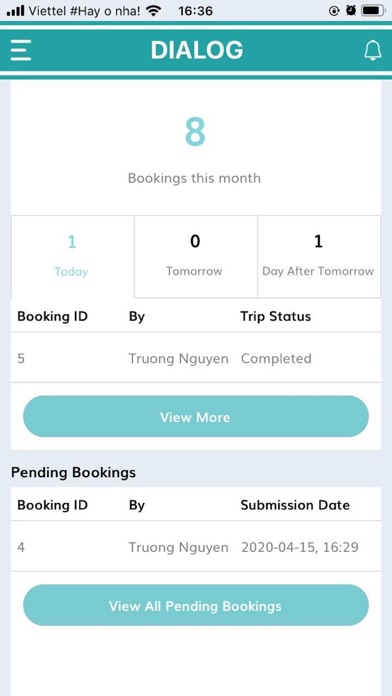Viewport: 392px width, 696px height.
Task: Tap the rotation lock status icon
Action: tap(334, 11)
